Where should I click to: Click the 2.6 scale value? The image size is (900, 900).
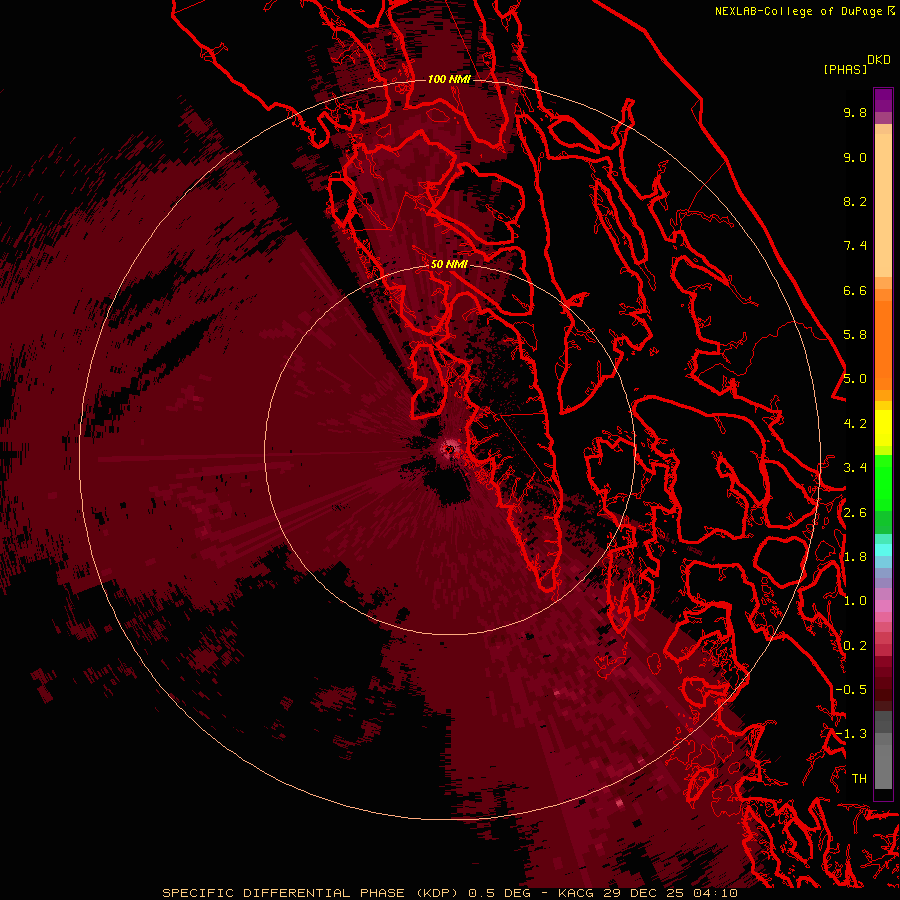855,513
